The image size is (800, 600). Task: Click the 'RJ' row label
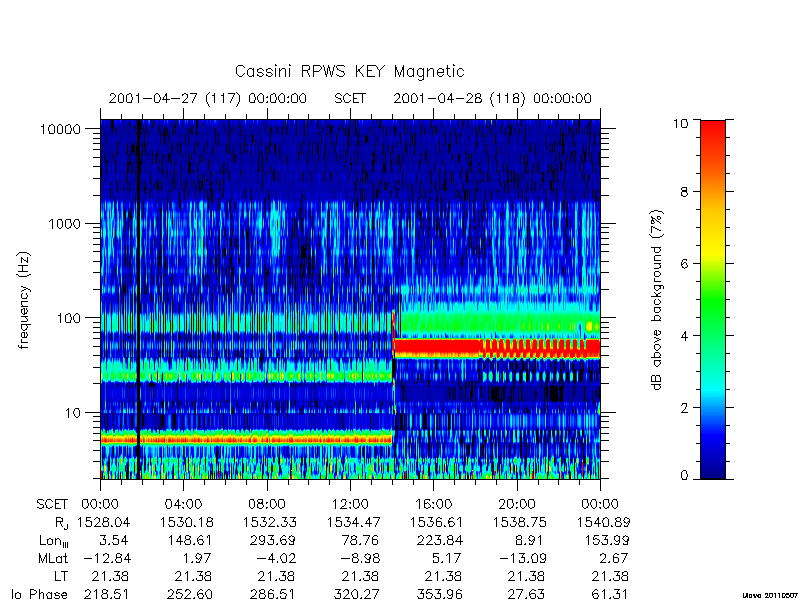(x=61, y=523)
